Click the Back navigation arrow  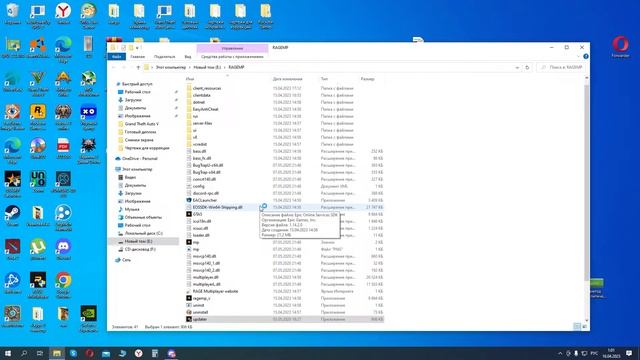[x=114, y=67]
